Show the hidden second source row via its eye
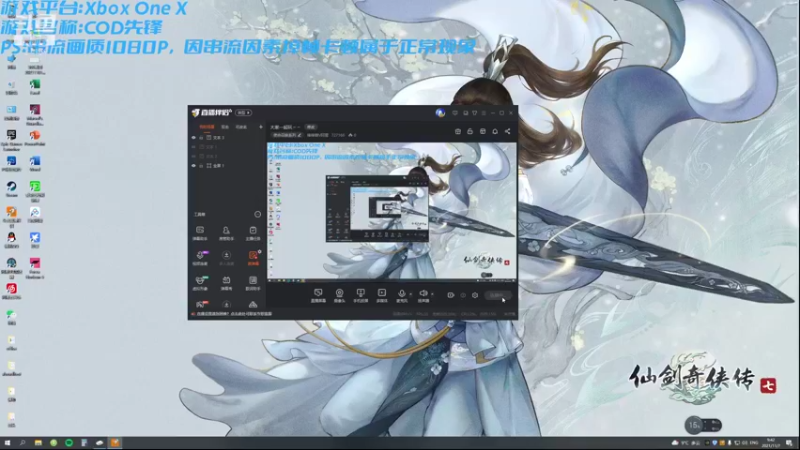800x450 pixels. tap(193, 147)
